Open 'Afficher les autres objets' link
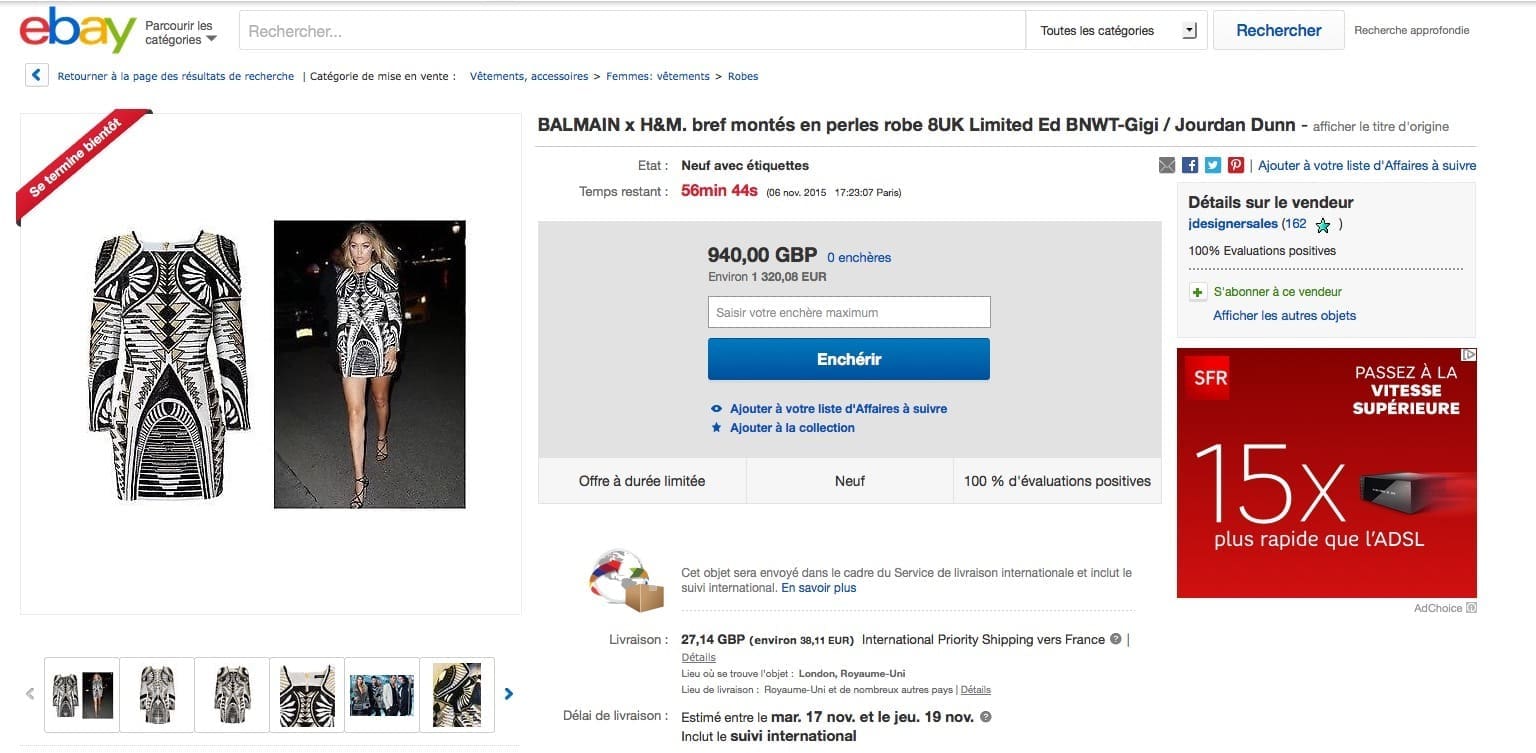This screenshot has height=753, width=1536. [1284, 316]
